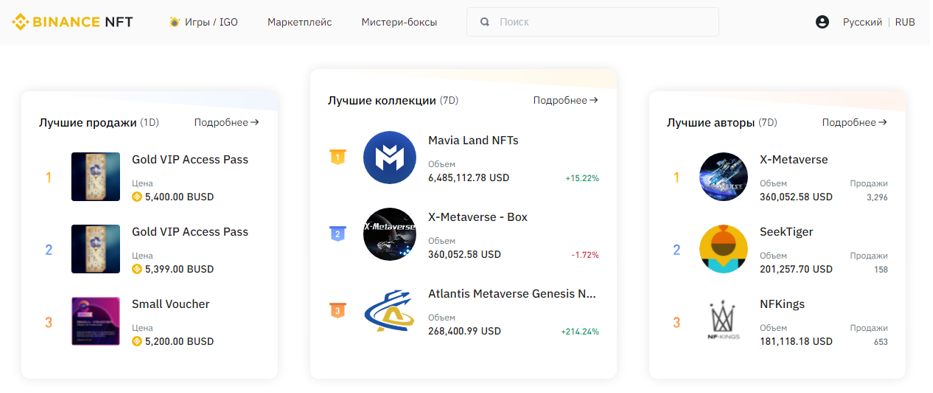Open Mavia Land NFTs collection logo
This screenshot has height=393, width=933.
click(389, 157)
